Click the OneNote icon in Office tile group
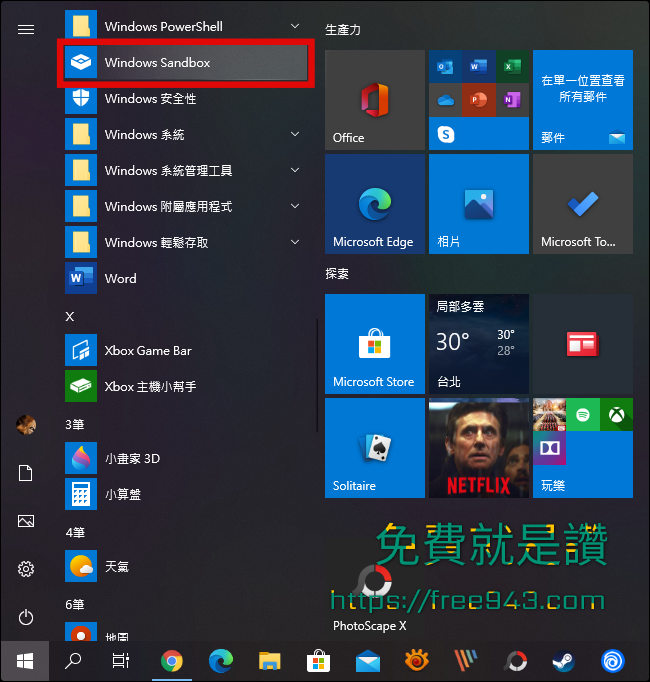Screen dimensions: 650x682 click(512, 100)
